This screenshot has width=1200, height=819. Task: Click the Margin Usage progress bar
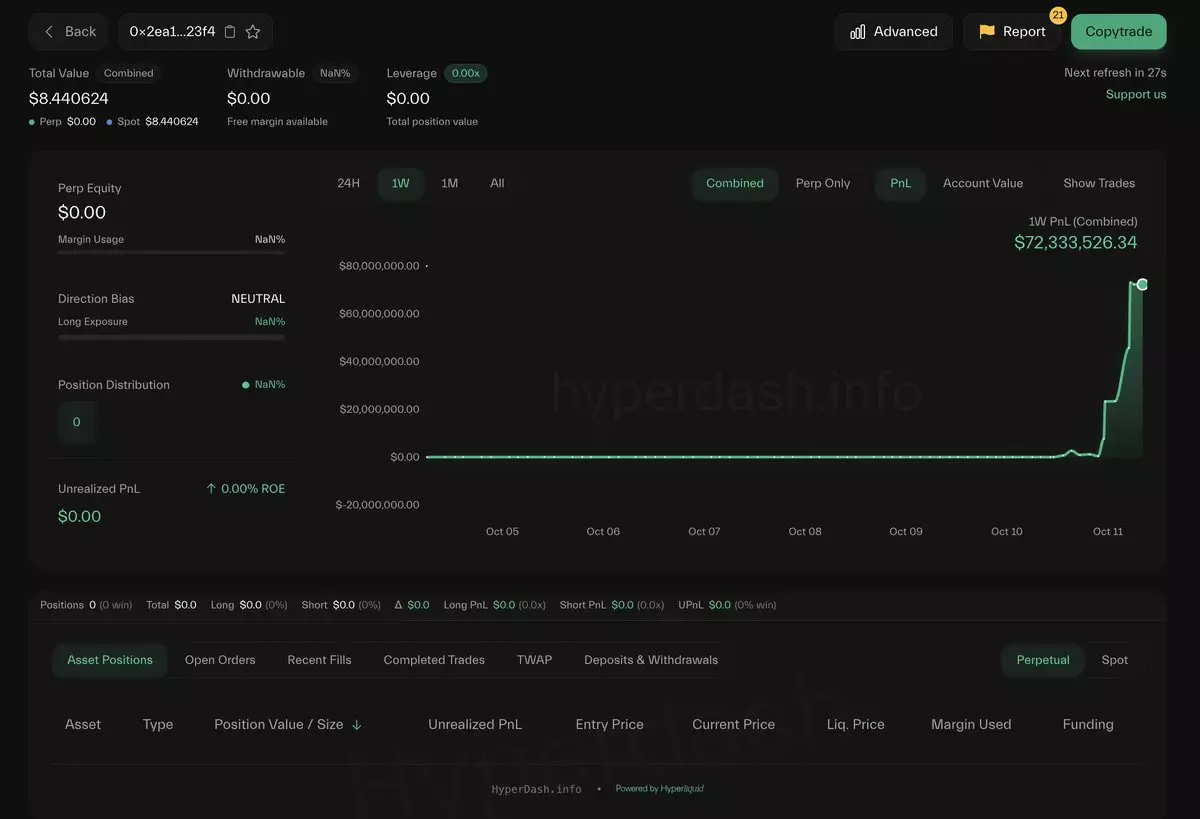point(171,253)
